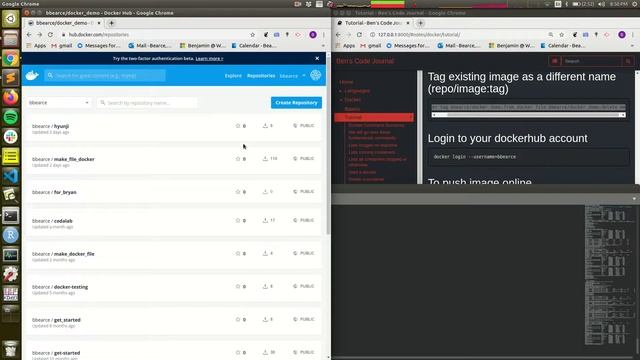Open the bbearce / for_bryan repository
Image resolution: width=640 pixels, height=360 pixels.
point(54,192)
